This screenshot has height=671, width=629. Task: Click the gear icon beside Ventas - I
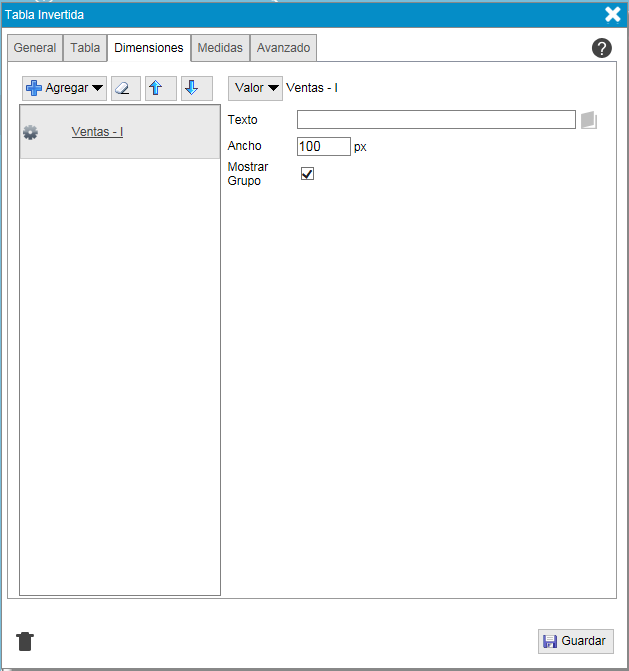pyautogui.click(x=30, y=132)
